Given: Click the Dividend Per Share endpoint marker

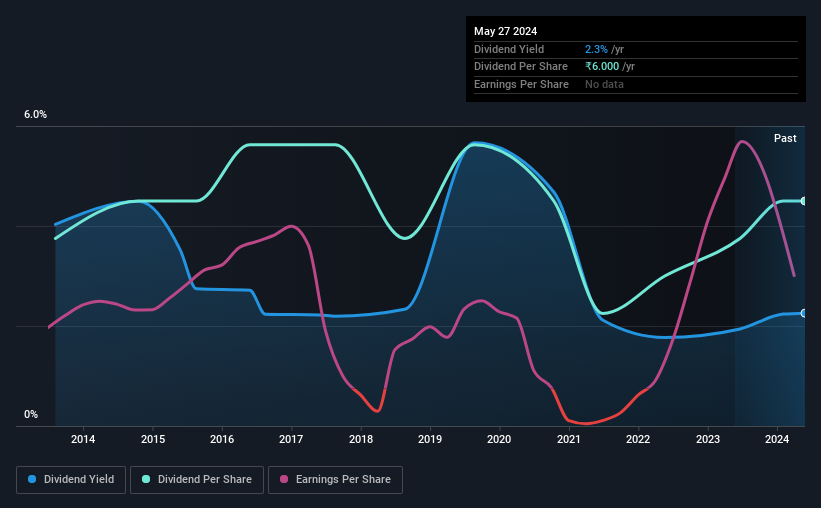Looking at the screenshot, I should pyautogui.click(x=804, y=201).
